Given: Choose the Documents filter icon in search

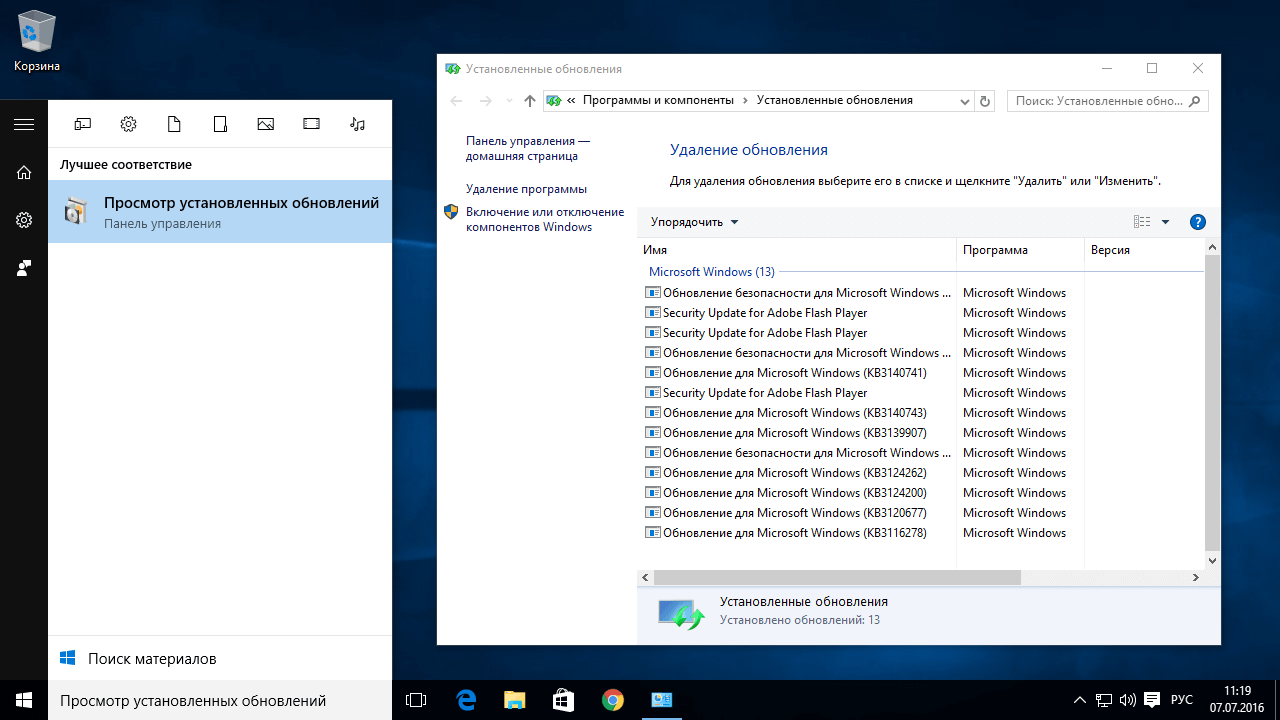Looking at the screenshot, I should [174, 124].
